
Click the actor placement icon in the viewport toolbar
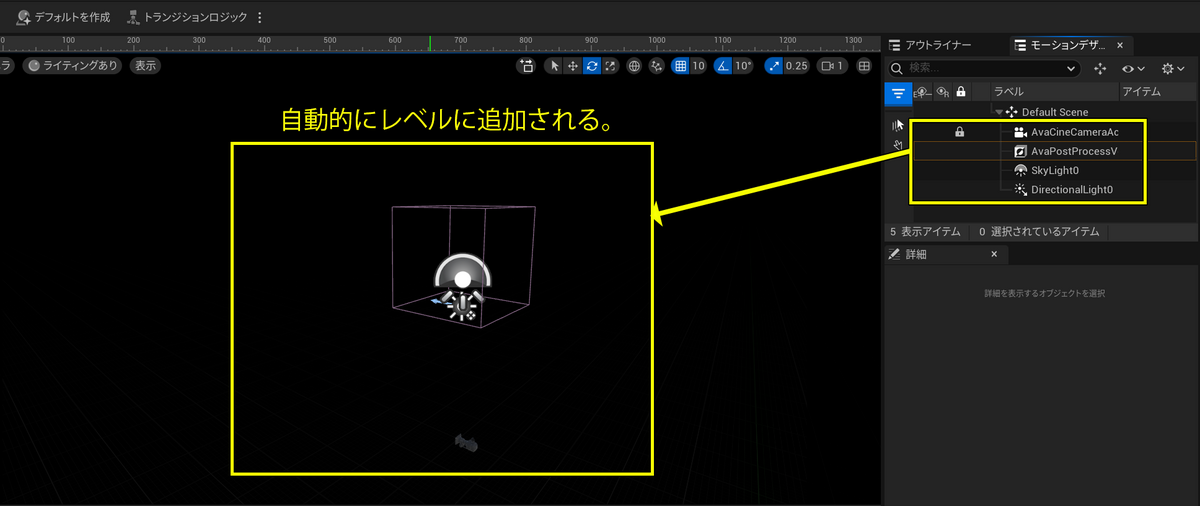tap(527, 66)
